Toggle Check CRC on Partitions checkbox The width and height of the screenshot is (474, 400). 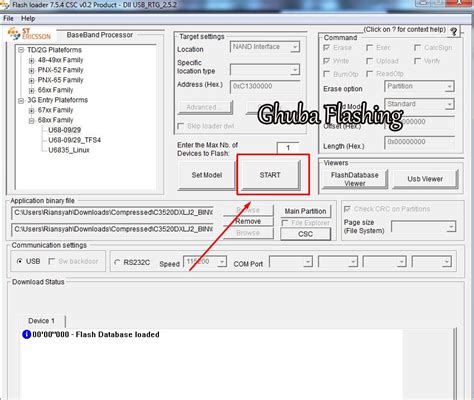click(x=347, y=209)
